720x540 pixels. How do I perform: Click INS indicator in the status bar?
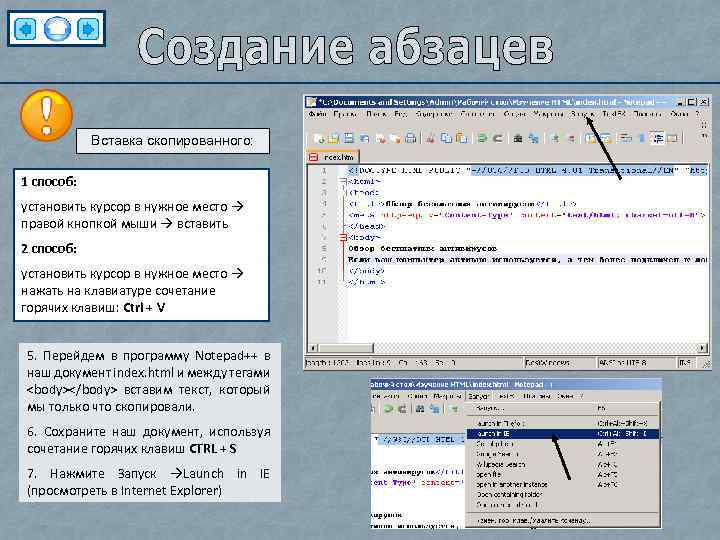(x=685, y=363)
